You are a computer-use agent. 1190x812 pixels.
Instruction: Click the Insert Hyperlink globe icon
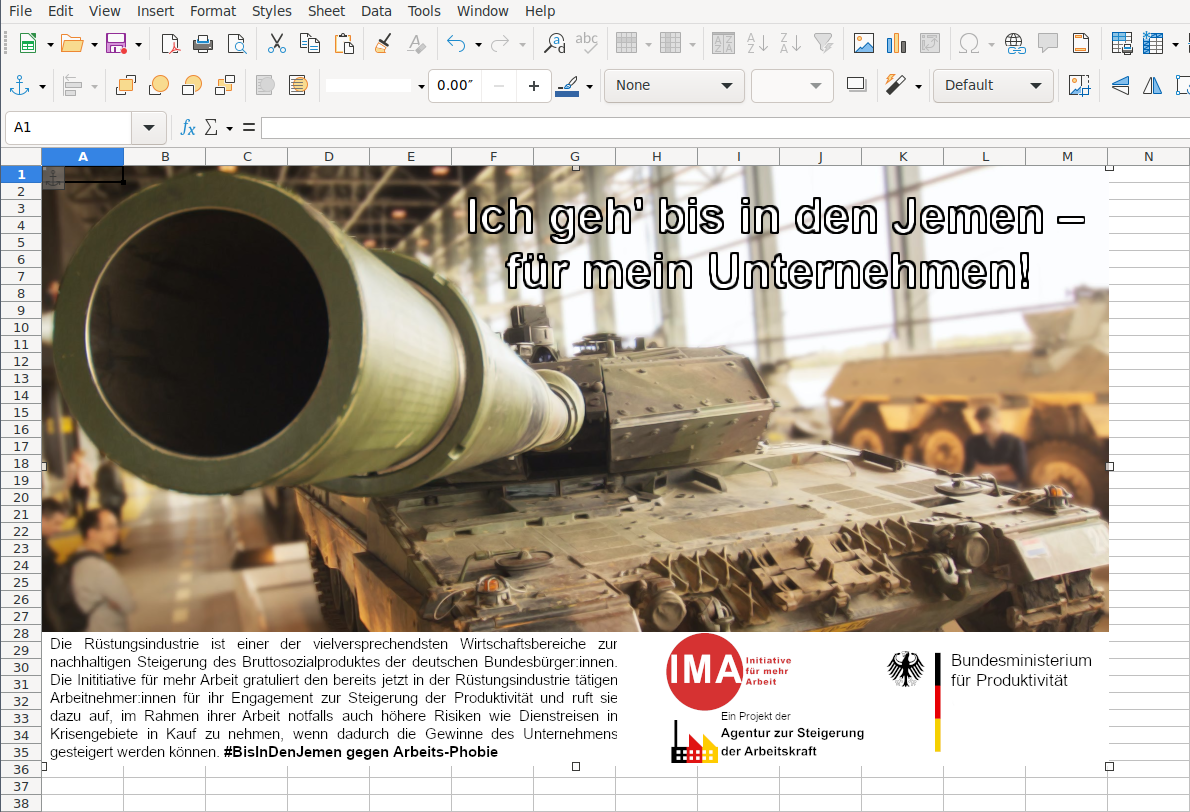pyautogui.click(x=1015, y=43)
